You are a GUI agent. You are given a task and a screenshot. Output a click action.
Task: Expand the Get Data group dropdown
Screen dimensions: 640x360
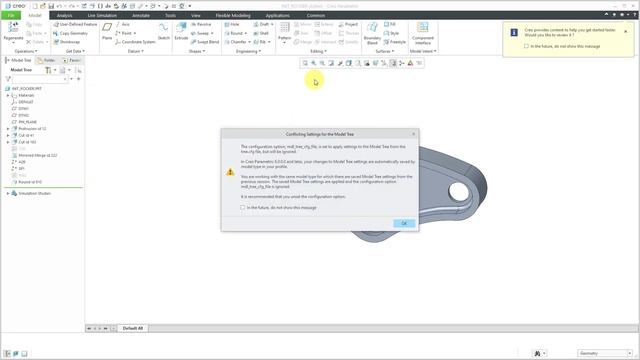tap(76, 51)
